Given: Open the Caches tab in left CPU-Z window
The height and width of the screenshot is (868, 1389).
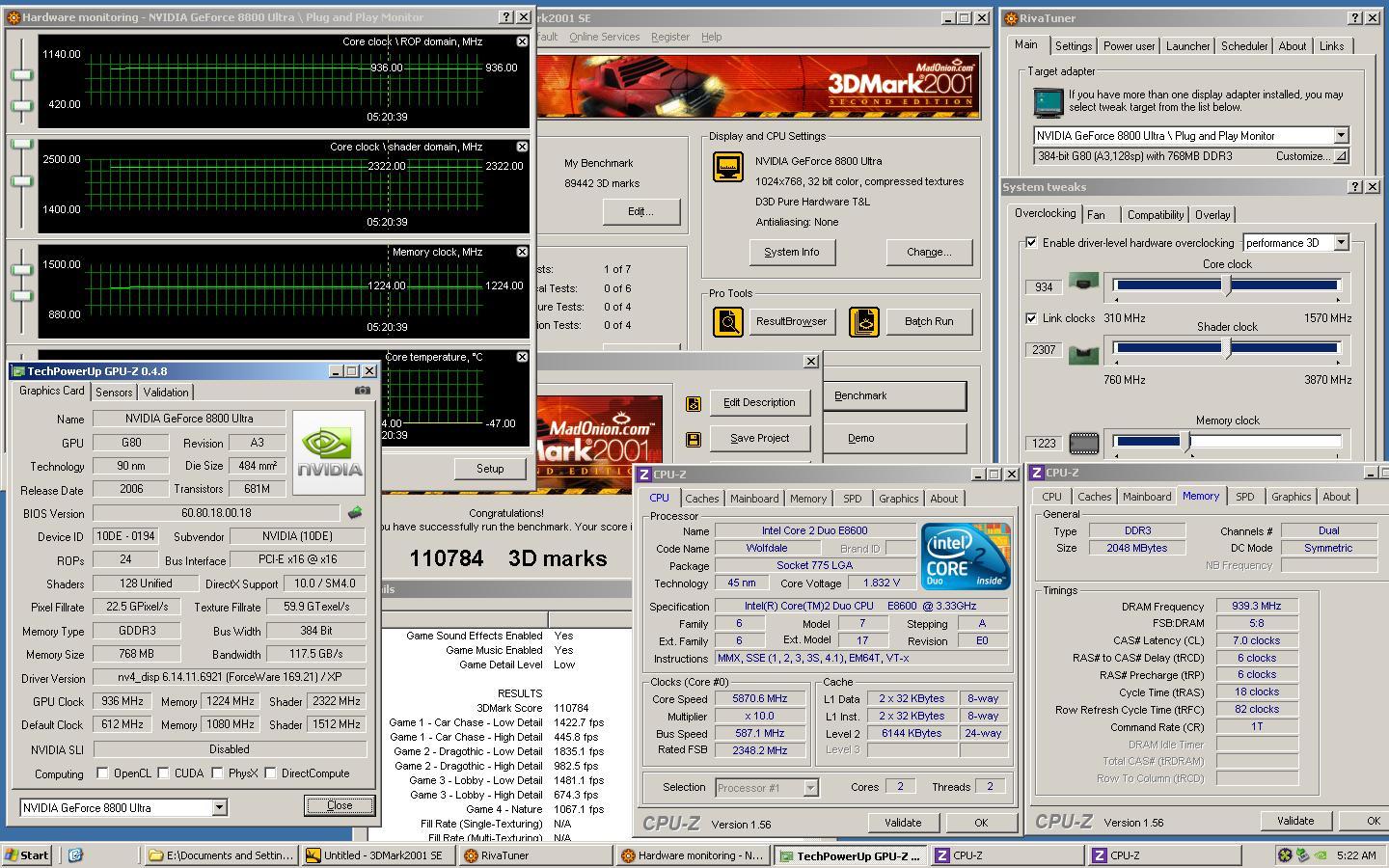Looking at the screenshot, I should [701, 498].
